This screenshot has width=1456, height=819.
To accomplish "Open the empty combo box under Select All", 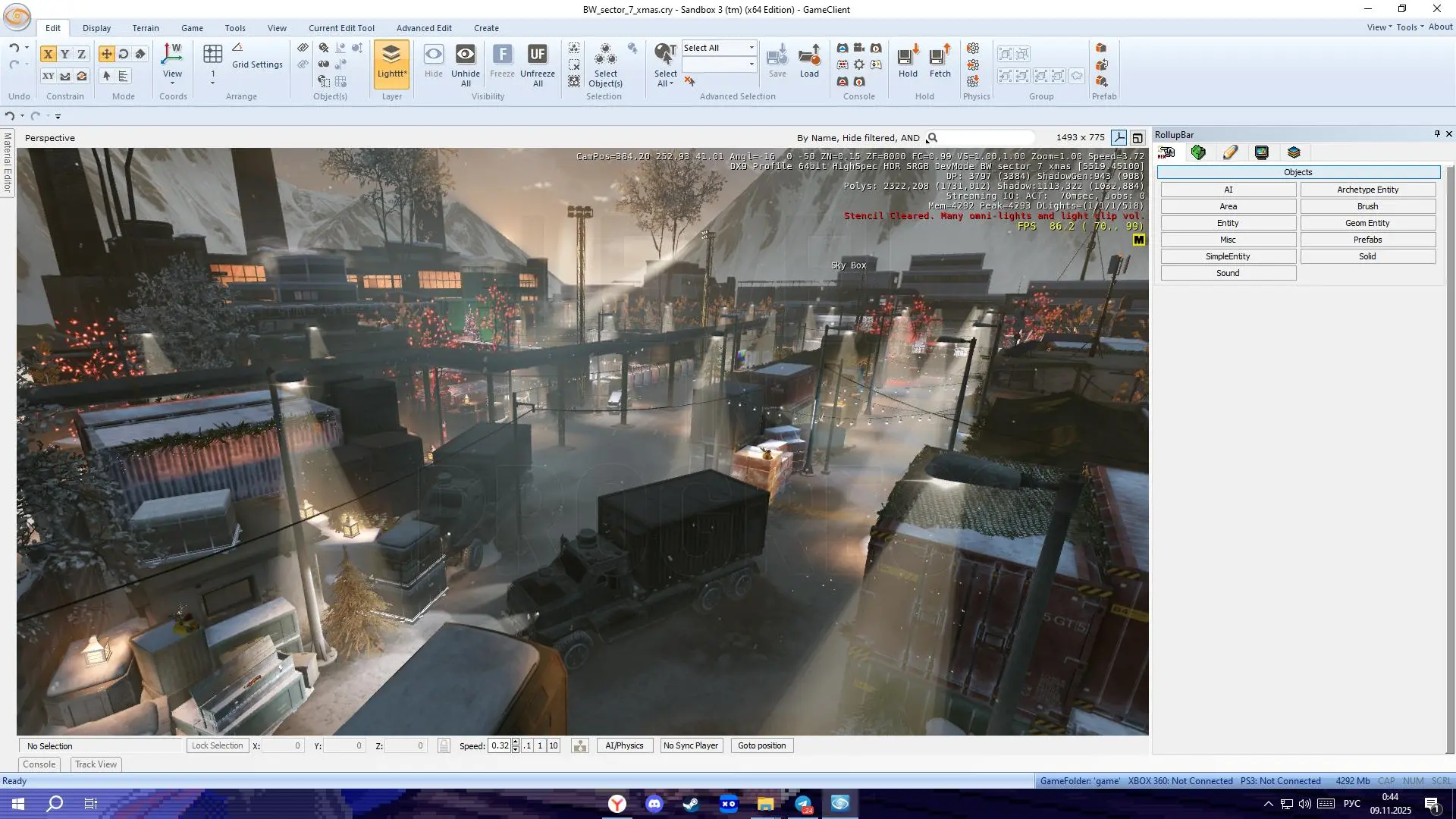I will (x=719, y=64).
